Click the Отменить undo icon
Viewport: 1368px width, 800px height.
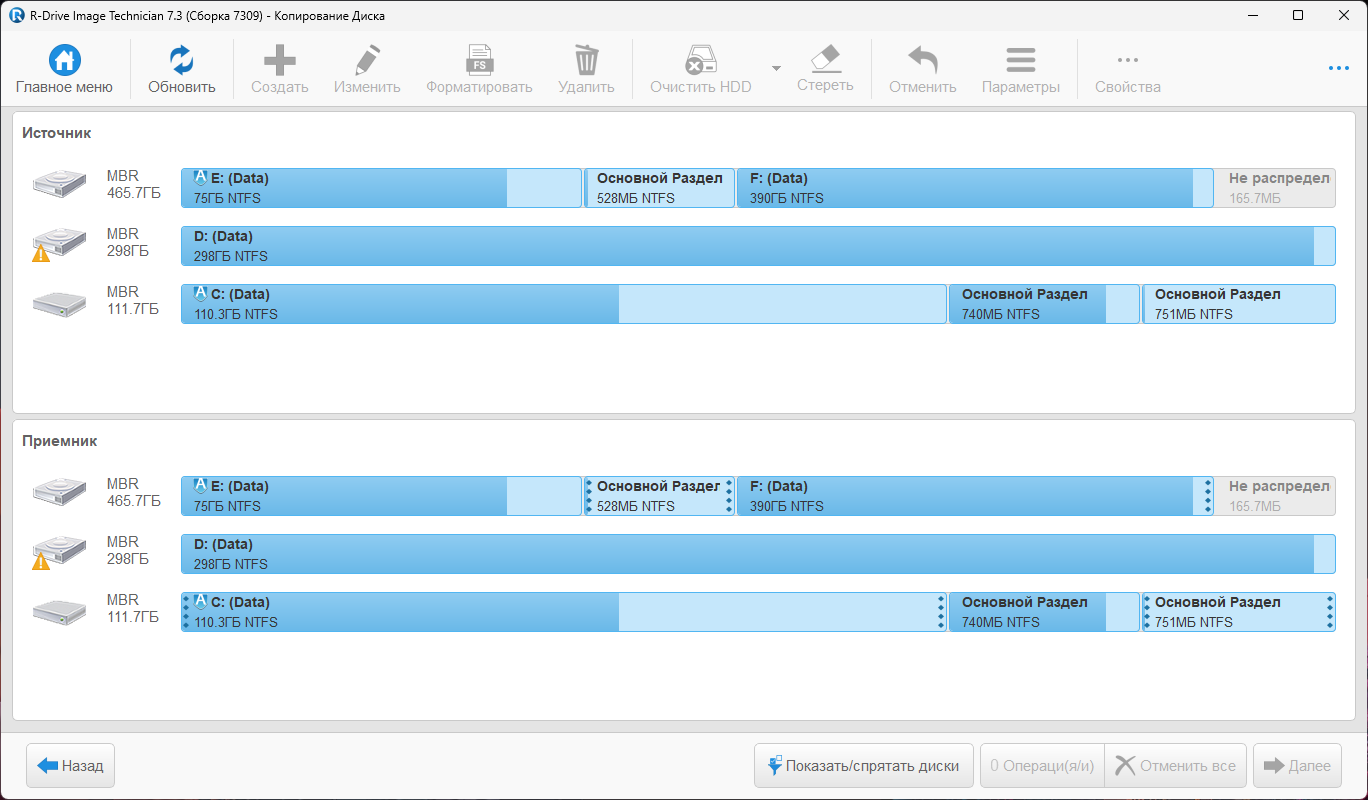(x=922, y=60)
